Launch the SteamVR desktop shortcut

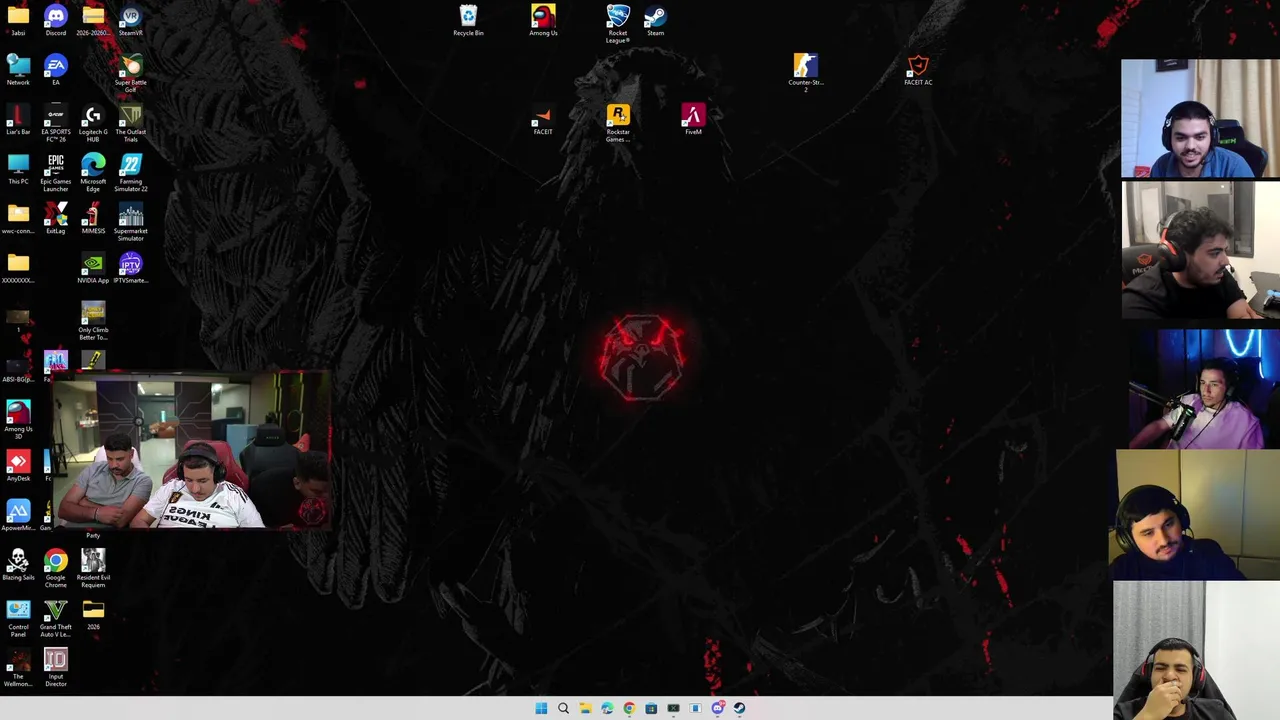click(x=131, y=20)
